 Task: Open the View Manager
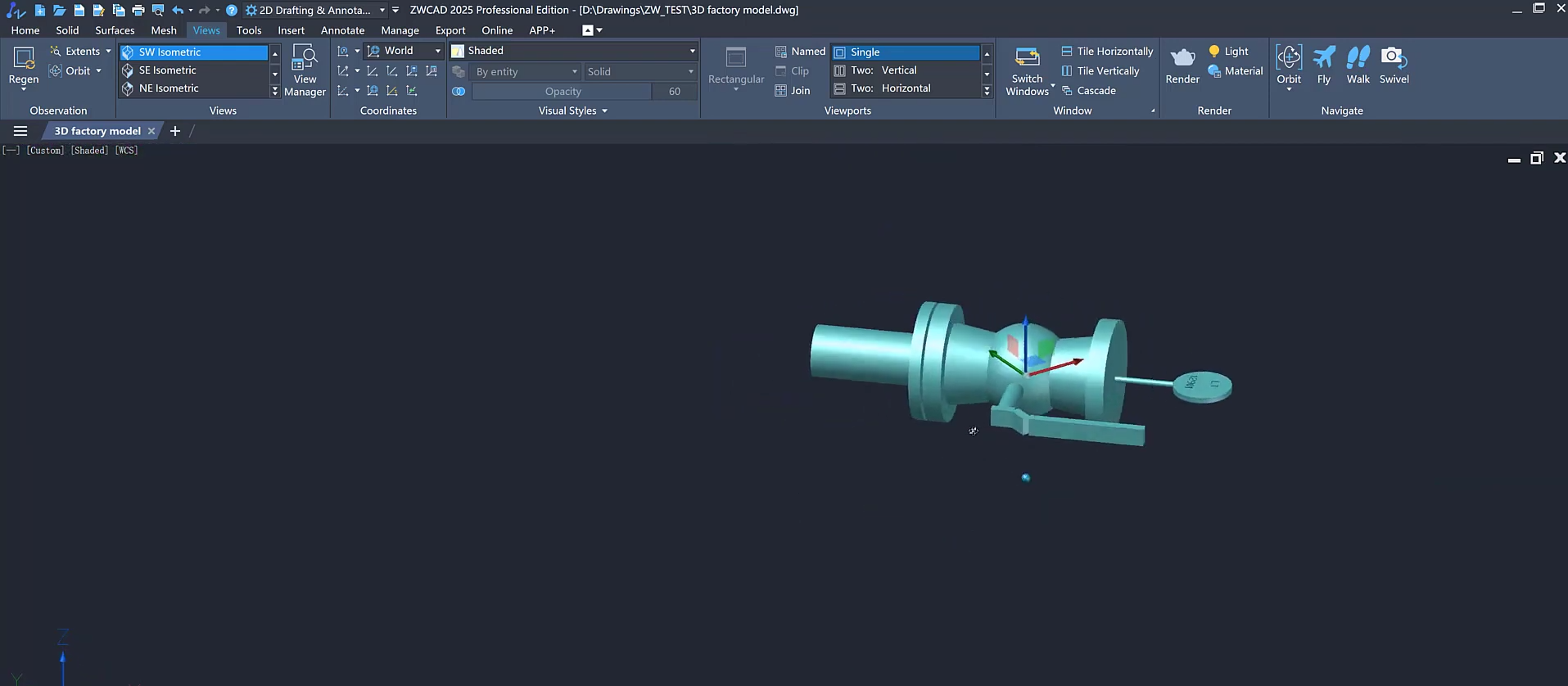tap(305, 71)
